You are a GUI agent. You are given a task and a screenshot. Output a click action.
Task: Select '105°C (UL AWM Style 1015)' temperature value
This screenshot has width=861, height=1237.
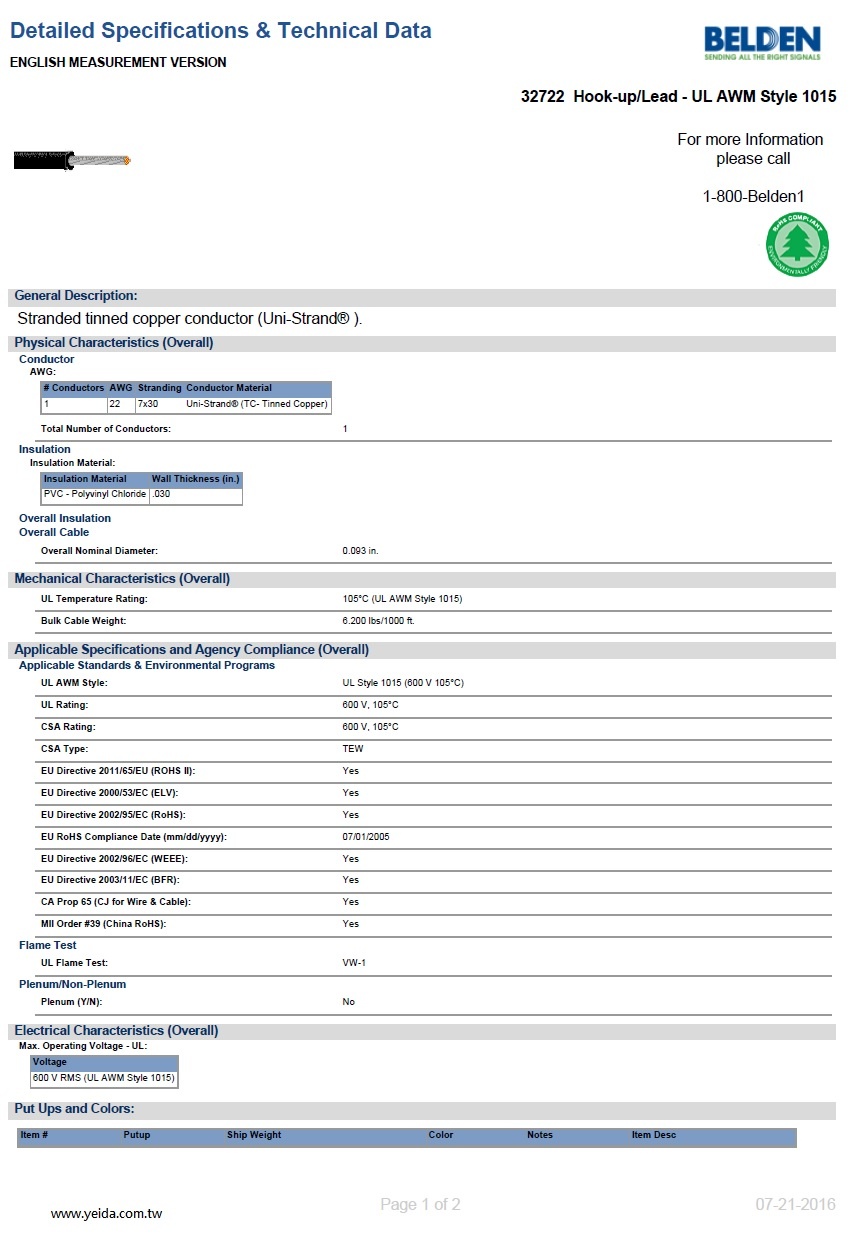[x=402, y=599]
